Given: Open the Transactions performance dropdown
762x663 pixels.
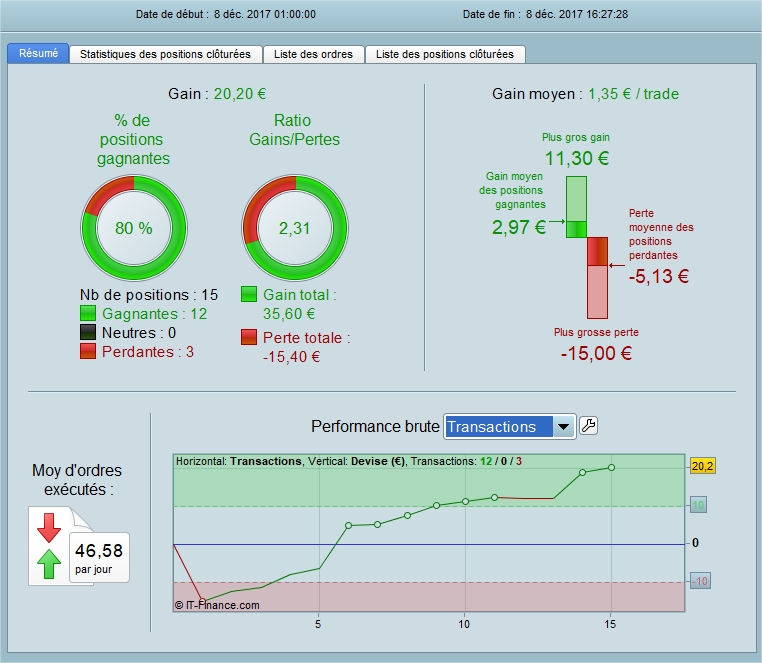Looking at the screenshot, I should click(510, 427).
